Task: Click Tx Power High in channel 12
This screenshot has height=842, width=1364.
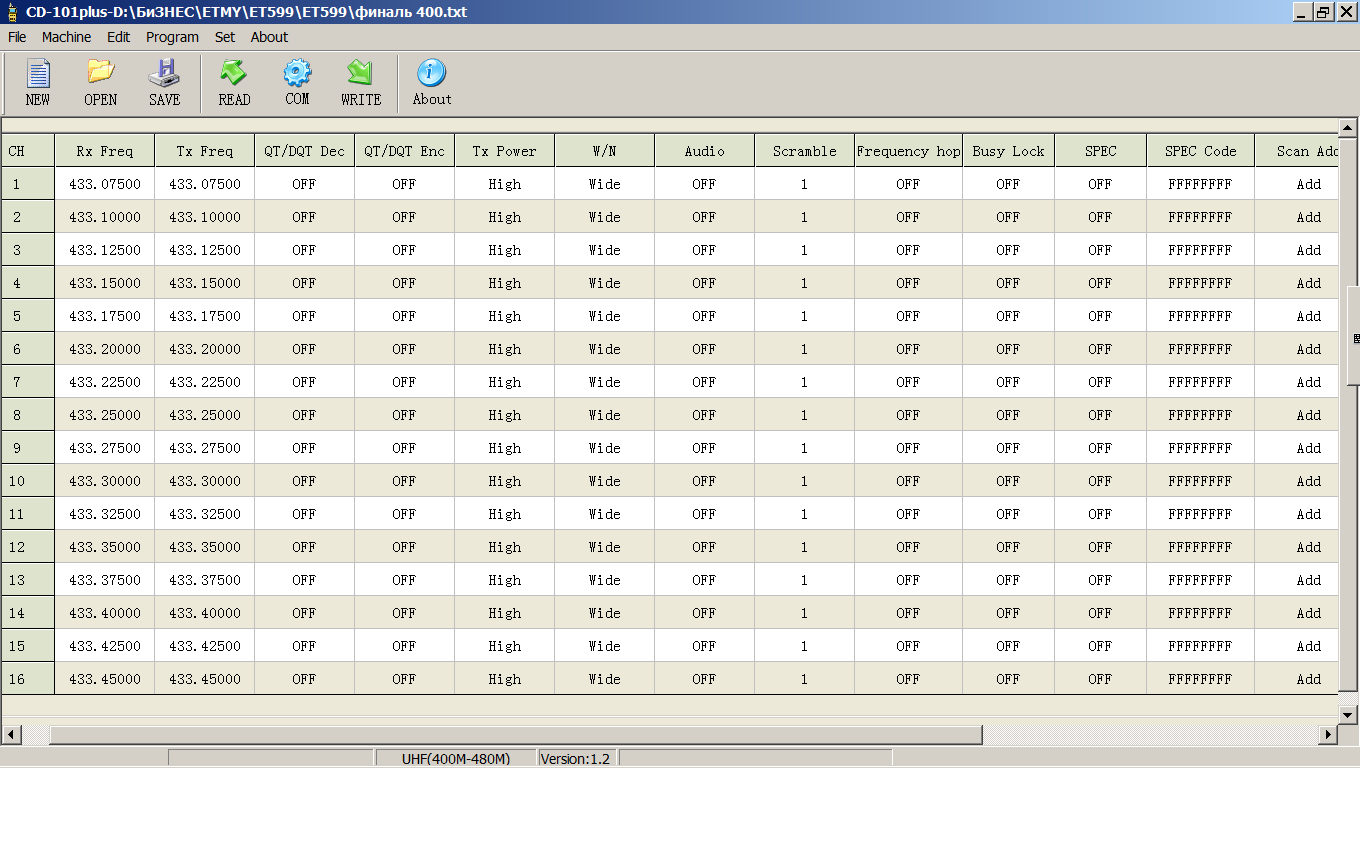Action: point(505,547)
